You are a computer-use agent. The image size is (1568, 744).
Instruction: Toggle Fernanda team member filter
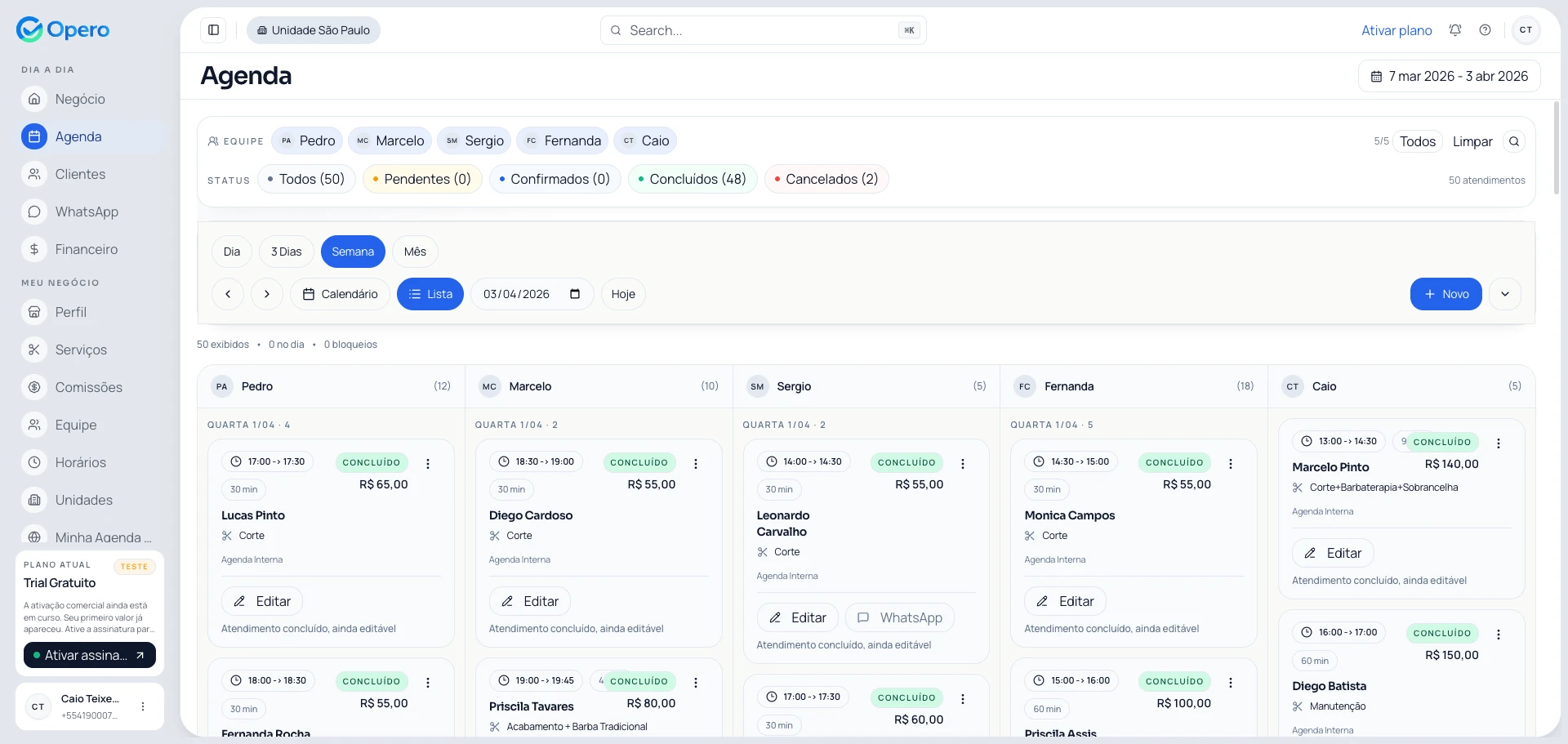[563, 140]
